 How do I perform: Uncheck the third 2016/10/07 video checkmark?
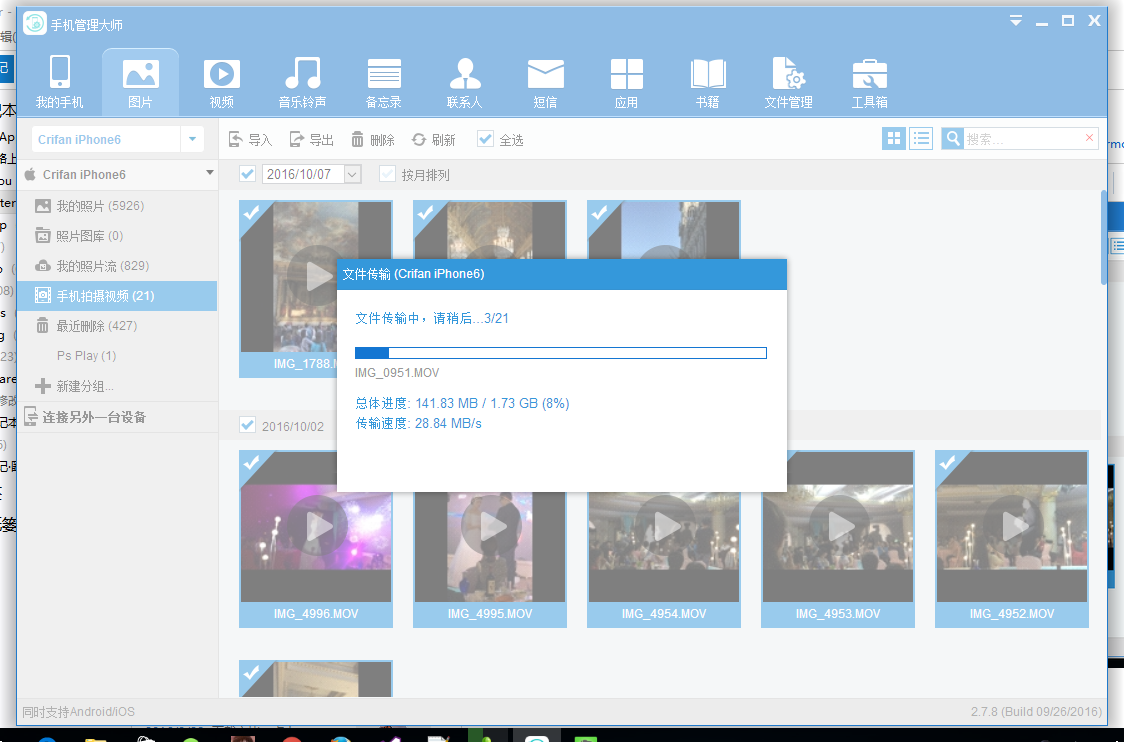tap(600, 212)
